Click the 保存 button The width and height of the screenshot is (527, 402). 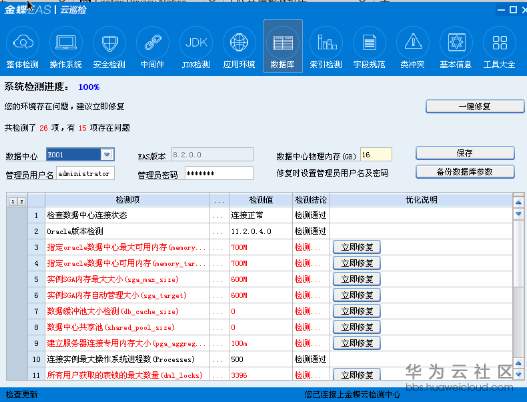(x=465, y=153)
